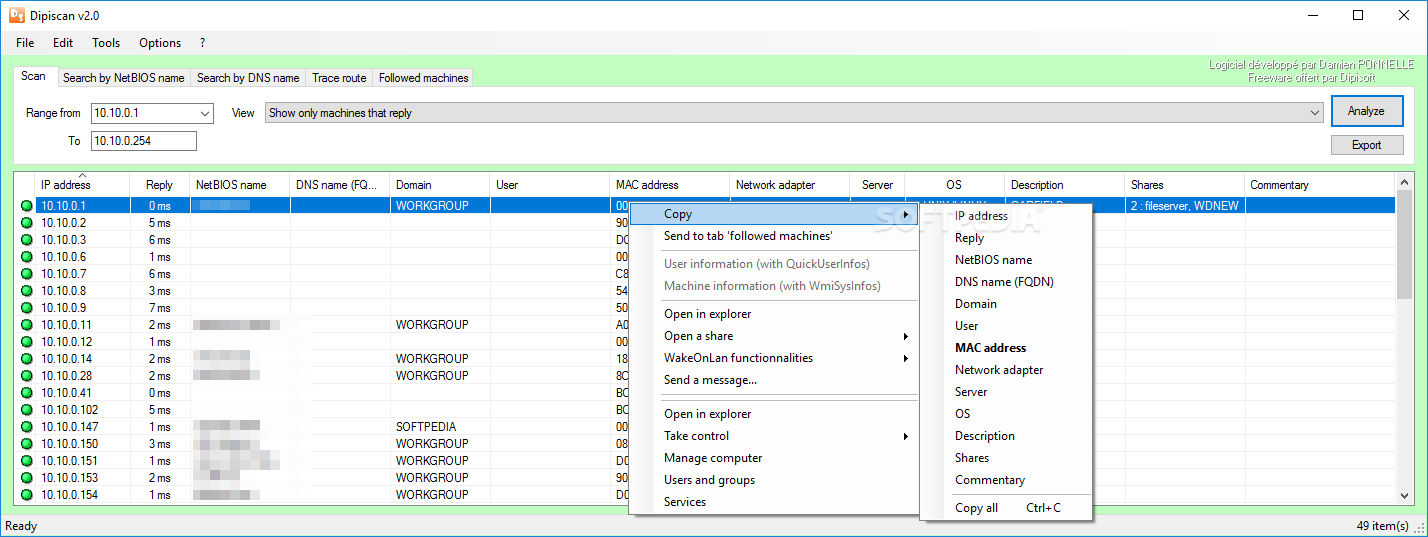Open the Options menu
Screen dimensions: 1428x537
[160, 43]
